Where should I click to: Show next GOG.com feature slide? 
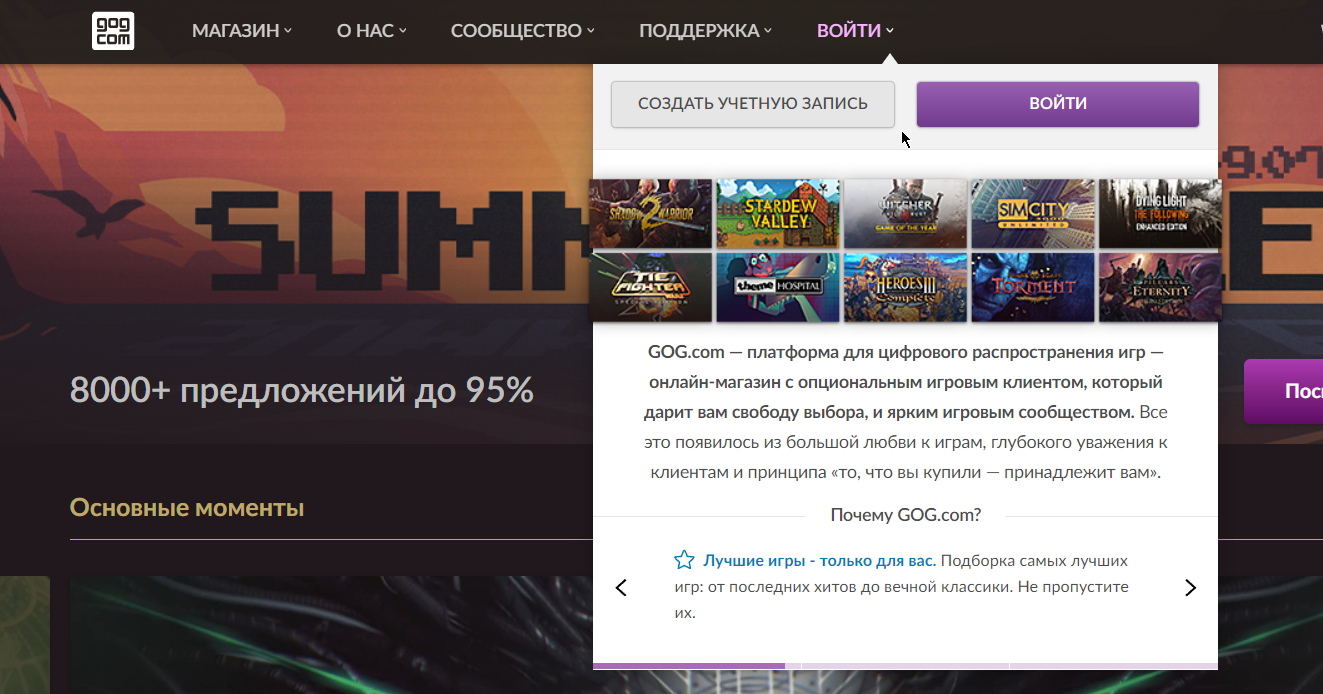[x=1190, y=587]
